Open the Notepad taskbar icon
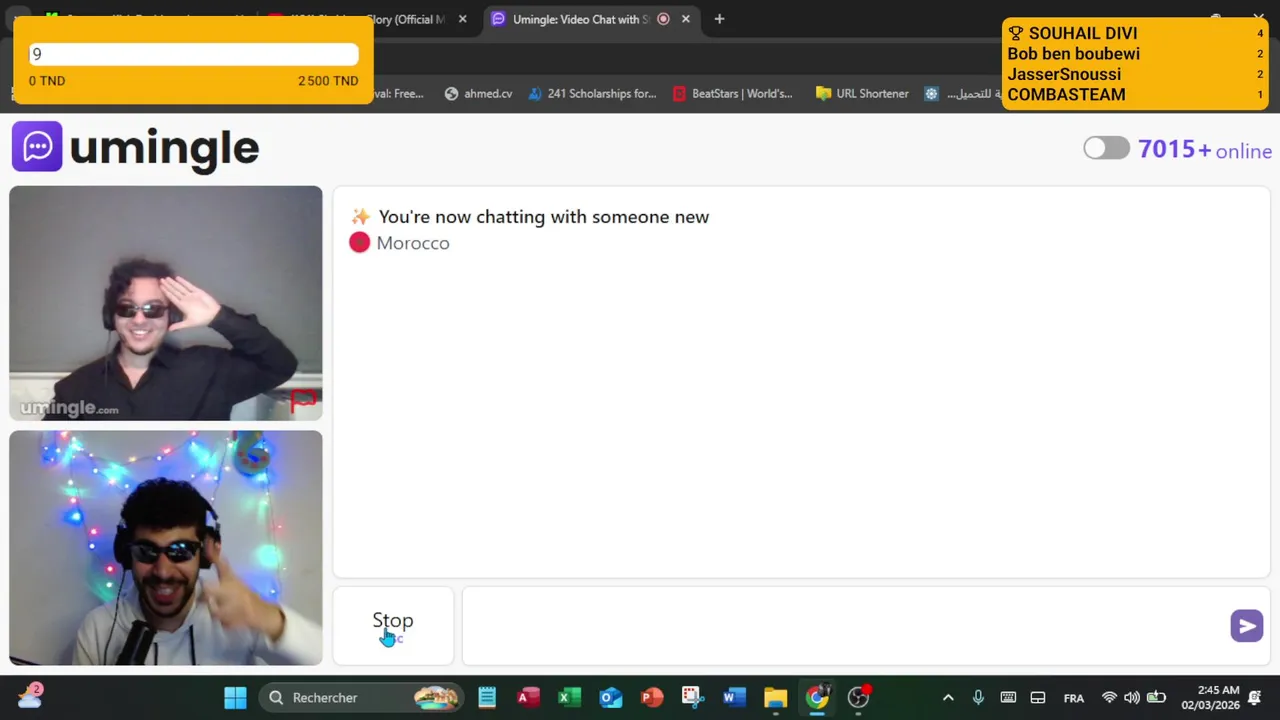This screenshot has width=1280, height=720. (487, 698)
